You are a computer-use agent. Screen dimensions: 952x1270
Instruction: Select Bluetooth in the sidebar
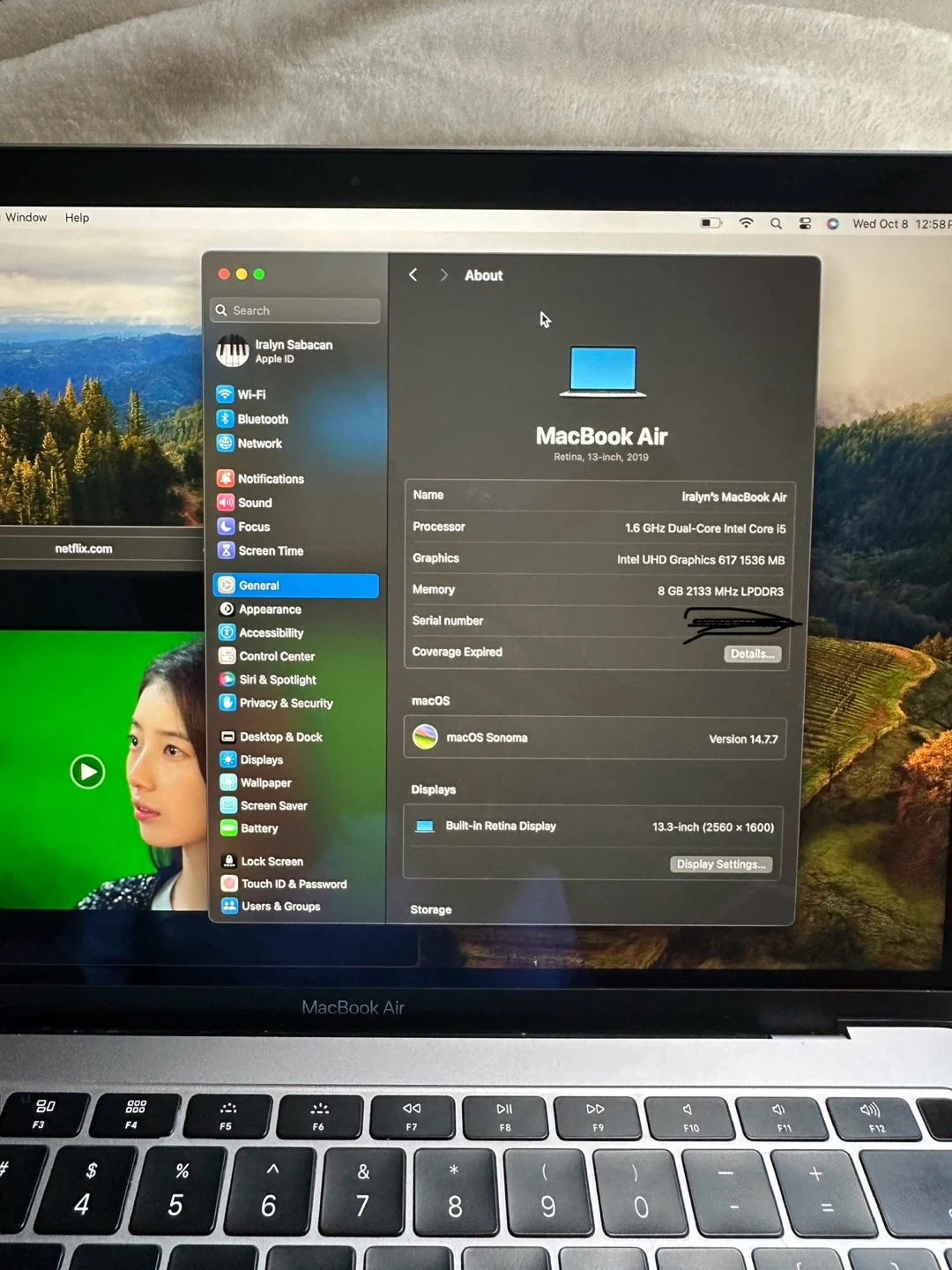(262, 419)
